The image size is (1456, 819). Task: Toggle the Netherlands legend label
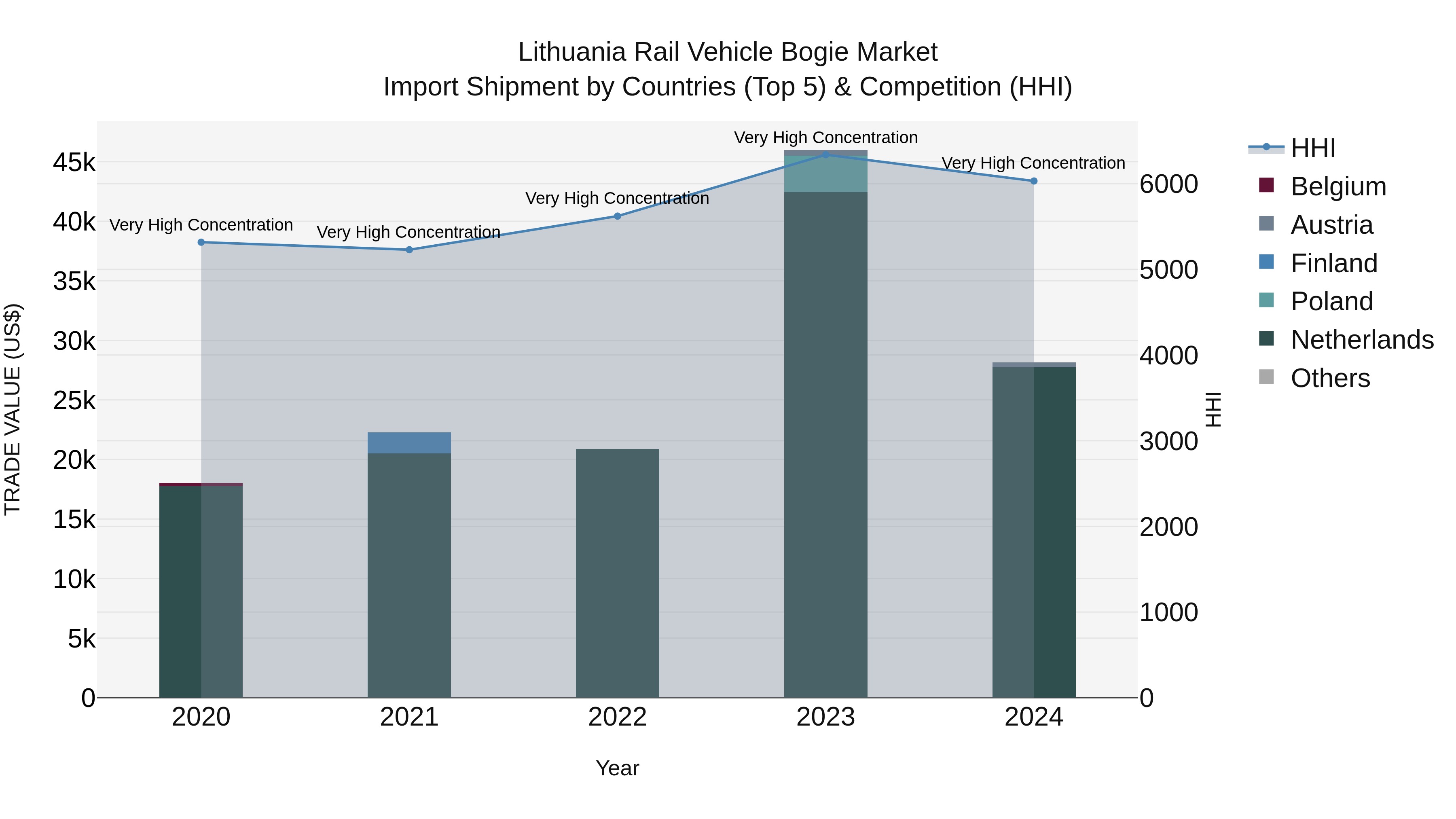click(x=1362, y=340)
